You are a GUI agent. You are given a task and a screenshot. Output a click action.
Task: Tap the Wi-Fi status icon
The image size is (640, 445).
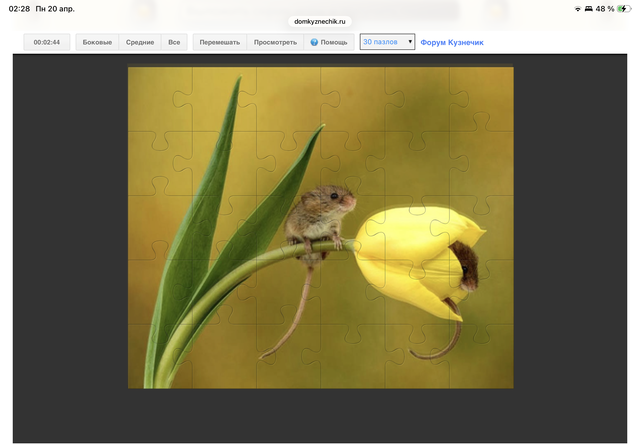click(x=577, y=8)
